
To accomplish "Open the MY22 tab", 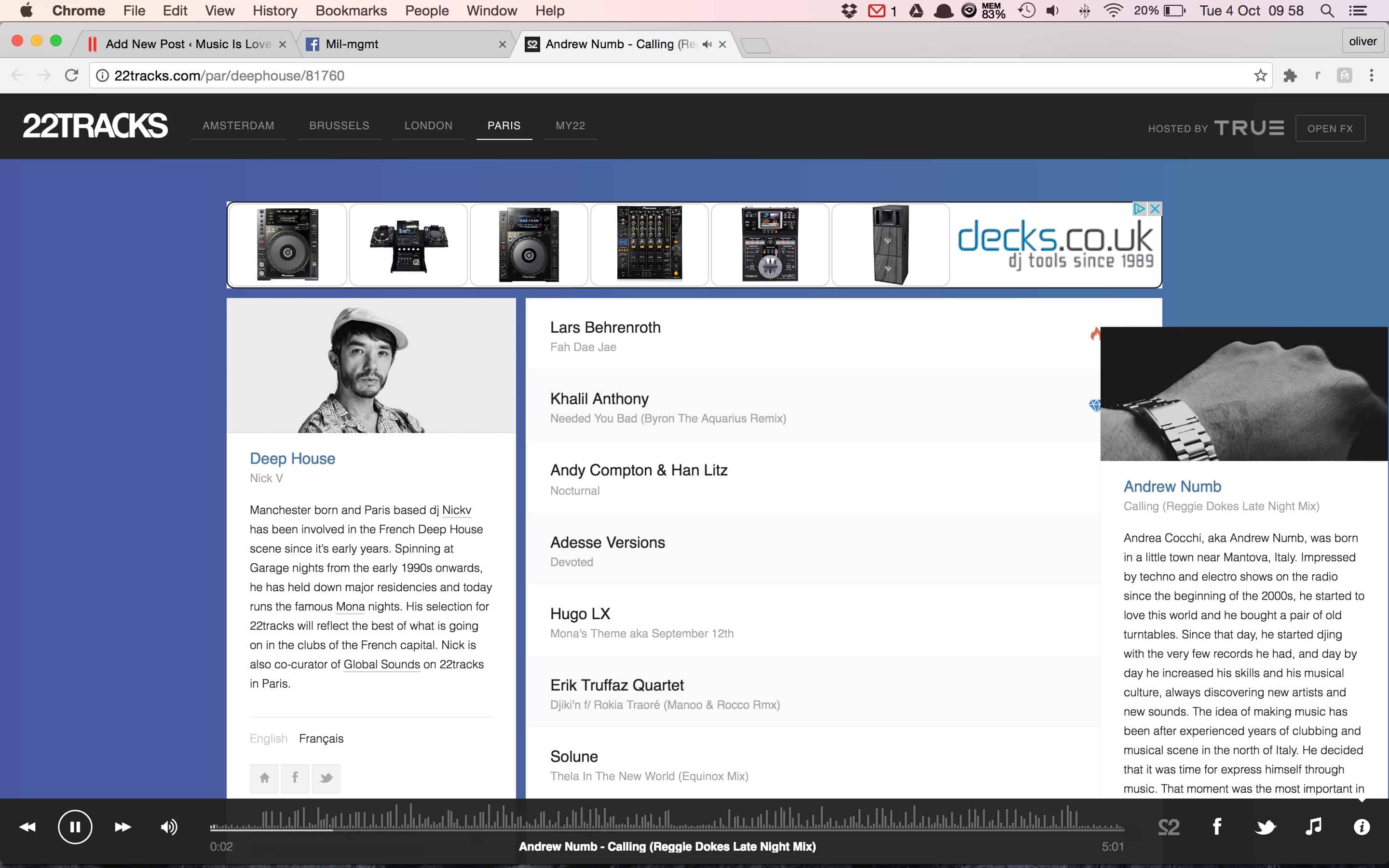I will (x=570, y=125).
